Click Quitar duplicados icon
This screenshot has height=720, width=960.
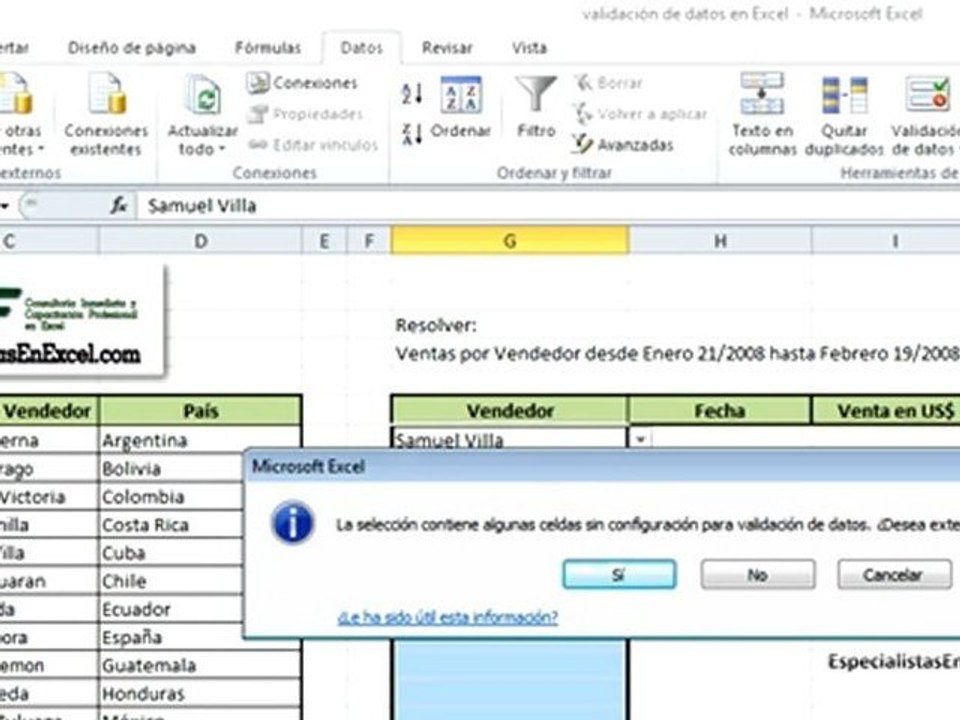pyautogui.click(x=844, y=114)
